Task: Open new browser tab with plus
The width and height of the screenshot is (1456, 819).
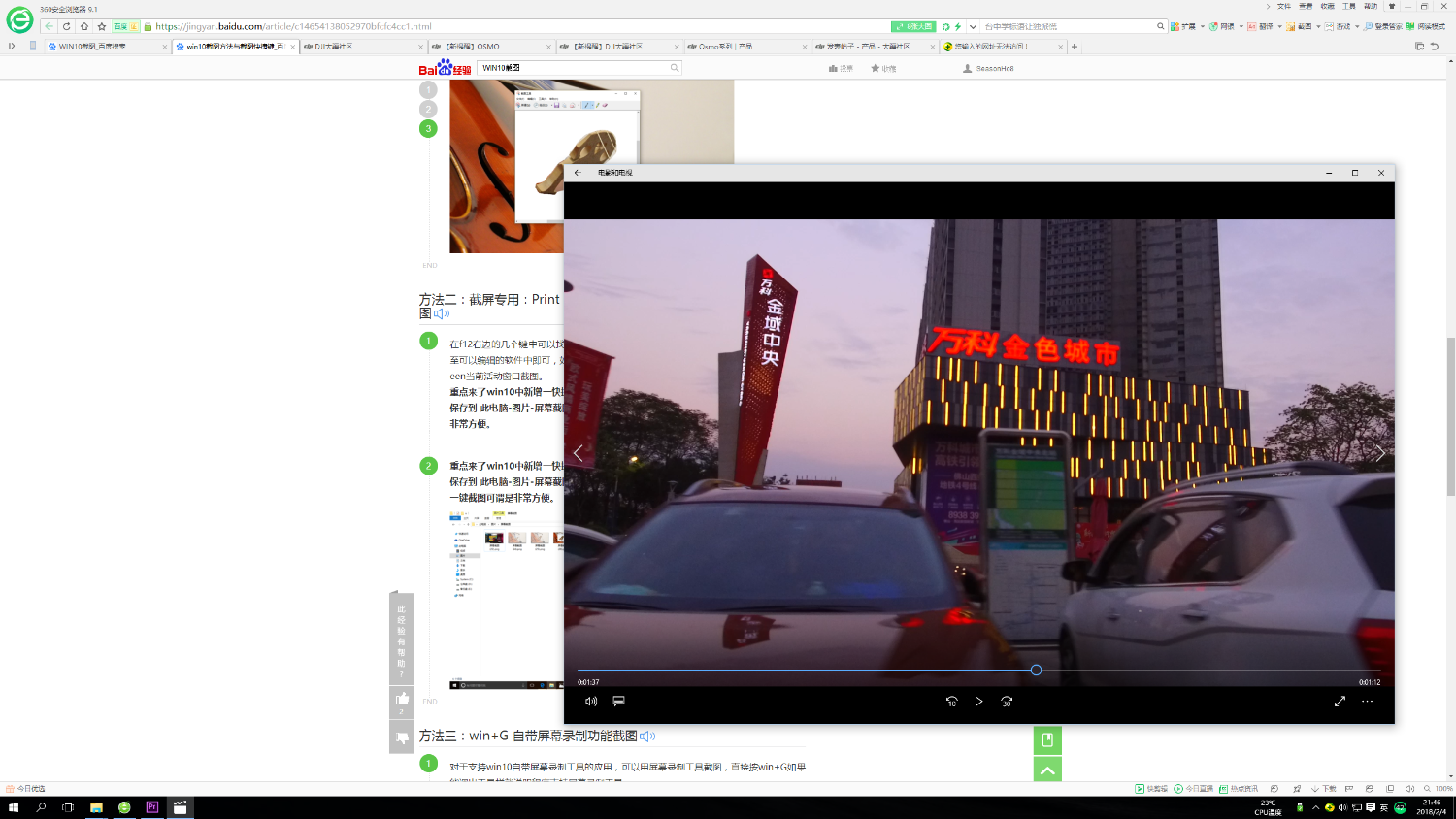Action: click(1075, 46)
